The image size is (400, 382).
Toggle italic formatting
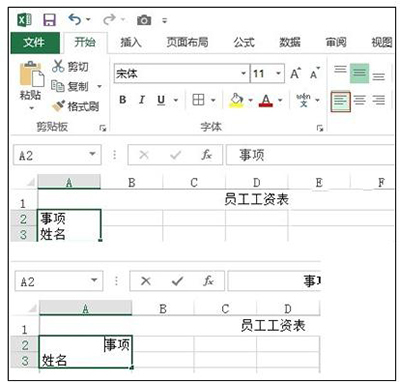[x=142, y=100]
